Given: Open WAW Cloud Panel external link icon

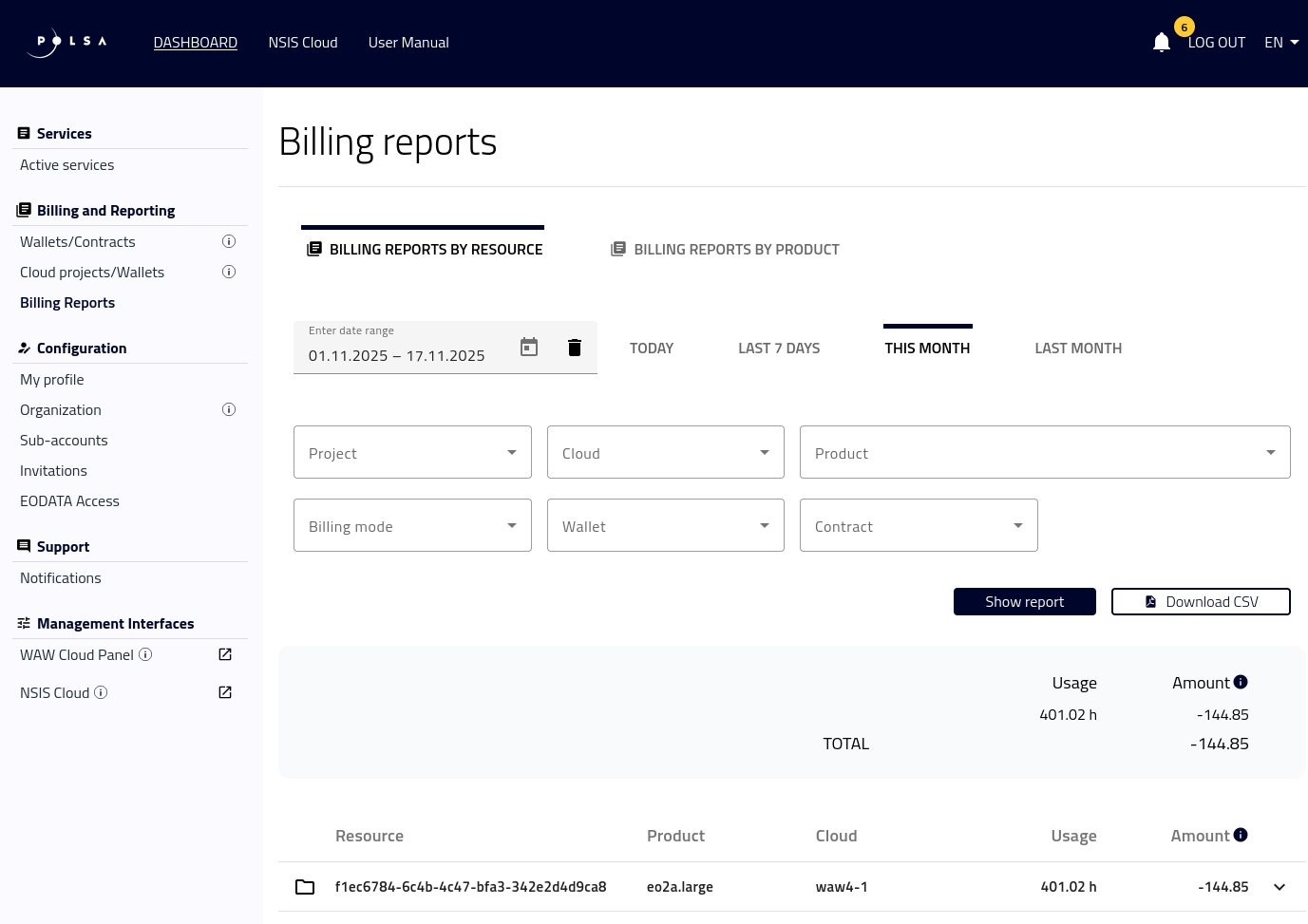Looking at the screenshot, I should (225, 654).
